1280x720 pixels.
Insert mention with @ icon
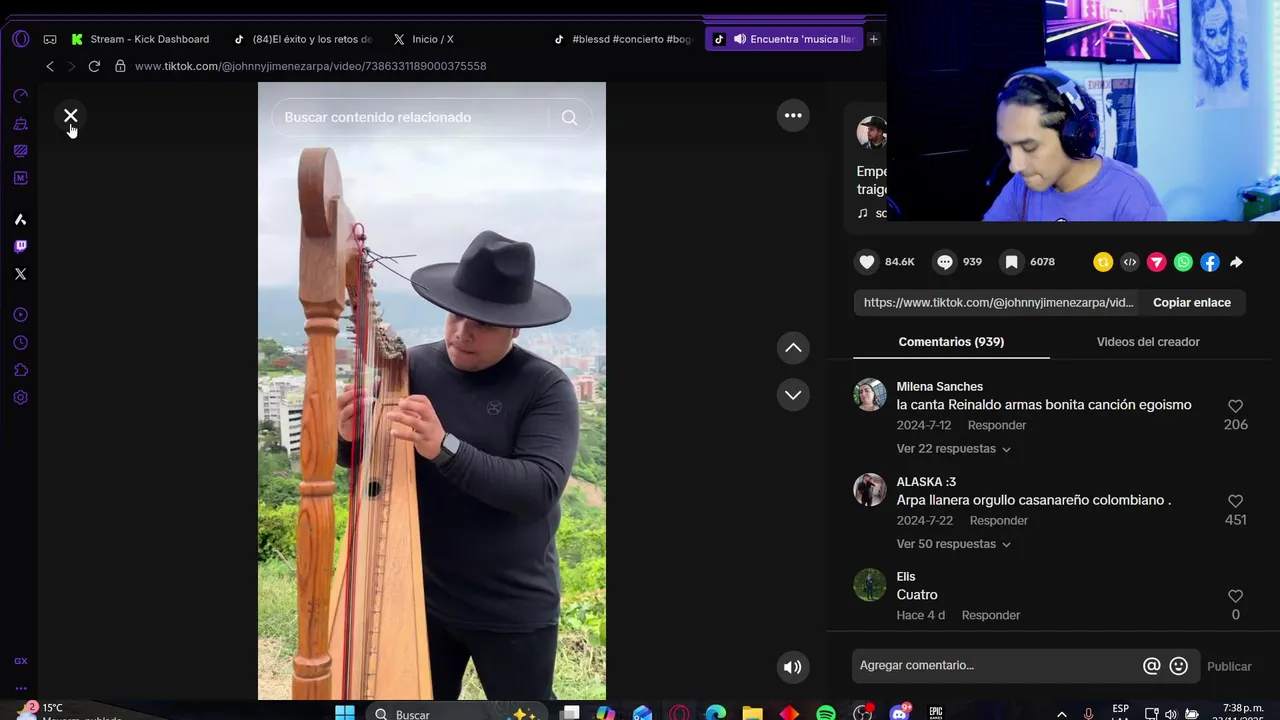[x=1152, y=666]
